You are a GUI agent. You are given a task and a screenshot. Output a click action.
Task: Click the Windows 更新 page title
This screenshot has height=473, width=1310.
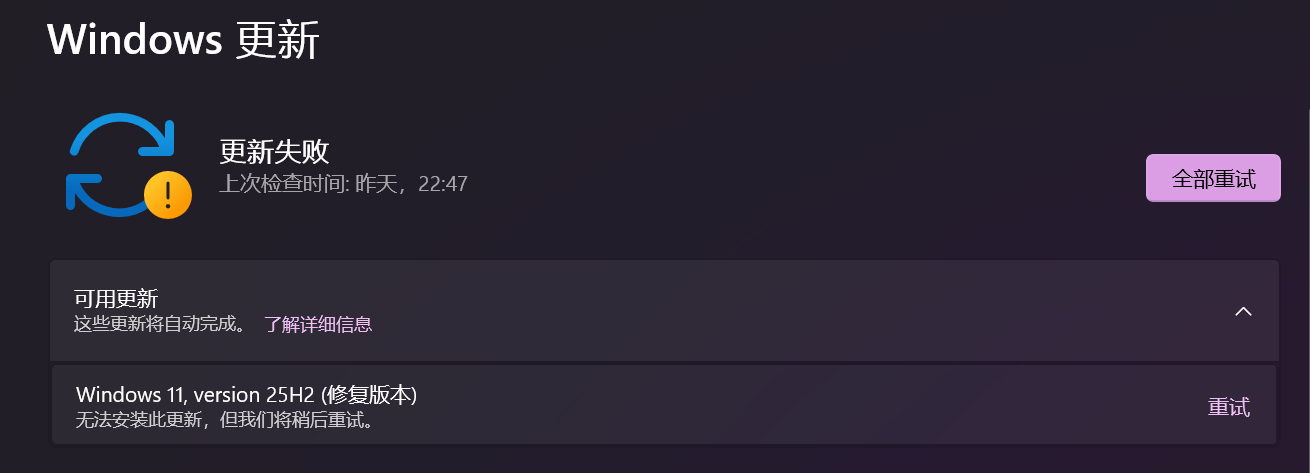pos(183,39)
